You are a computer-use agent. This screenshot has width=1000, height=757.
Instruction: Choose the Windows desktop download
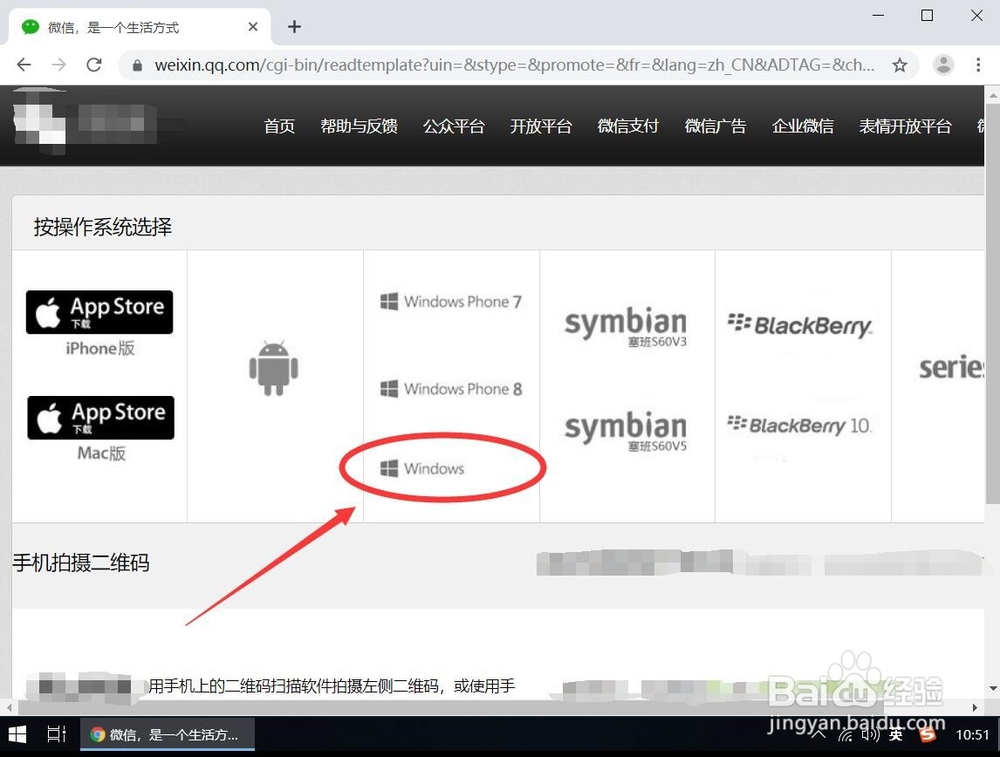(x=422, y=469)
